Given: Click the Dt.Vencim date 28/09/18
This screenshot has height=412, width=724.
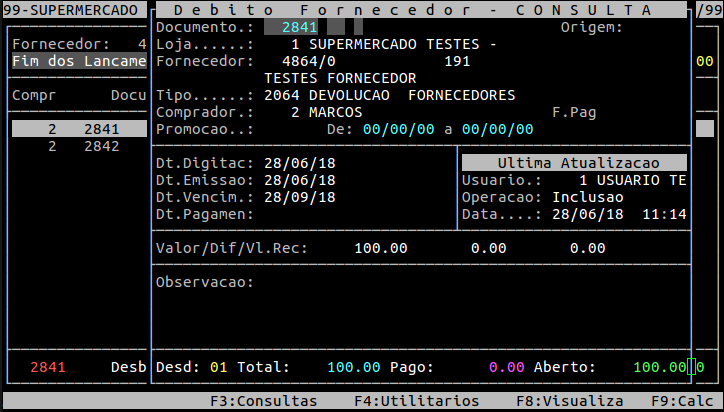Looking at the screenshot, I should tap(300, 197).
